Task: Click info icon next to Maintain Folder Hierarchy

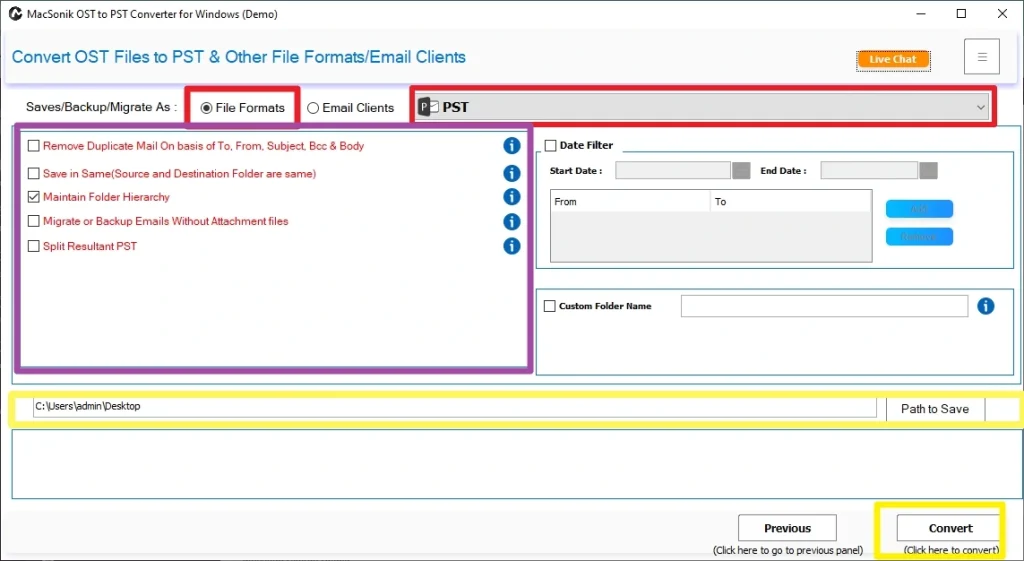Action: [512, 197]
